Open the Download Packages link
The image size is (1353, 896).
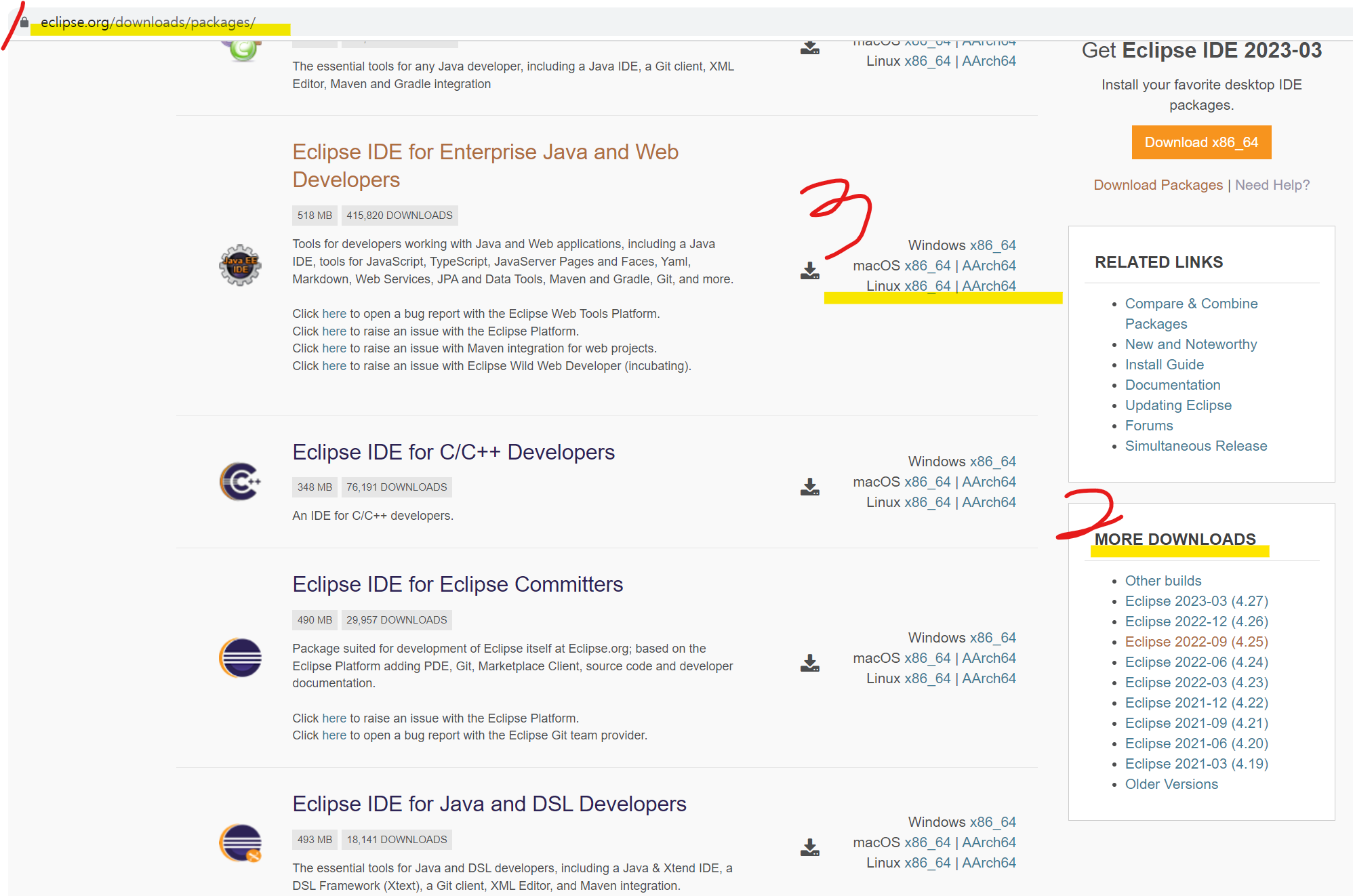tap(1158, 185)
